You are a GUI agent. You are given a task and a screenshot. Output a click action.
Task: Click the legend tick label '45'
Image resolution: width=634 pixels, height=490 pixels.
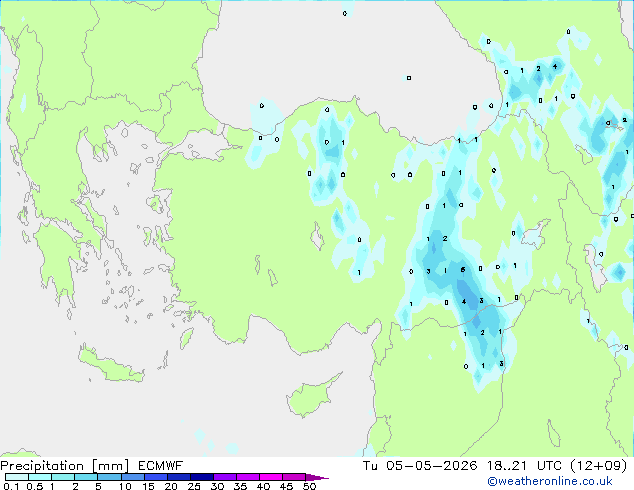286,486
